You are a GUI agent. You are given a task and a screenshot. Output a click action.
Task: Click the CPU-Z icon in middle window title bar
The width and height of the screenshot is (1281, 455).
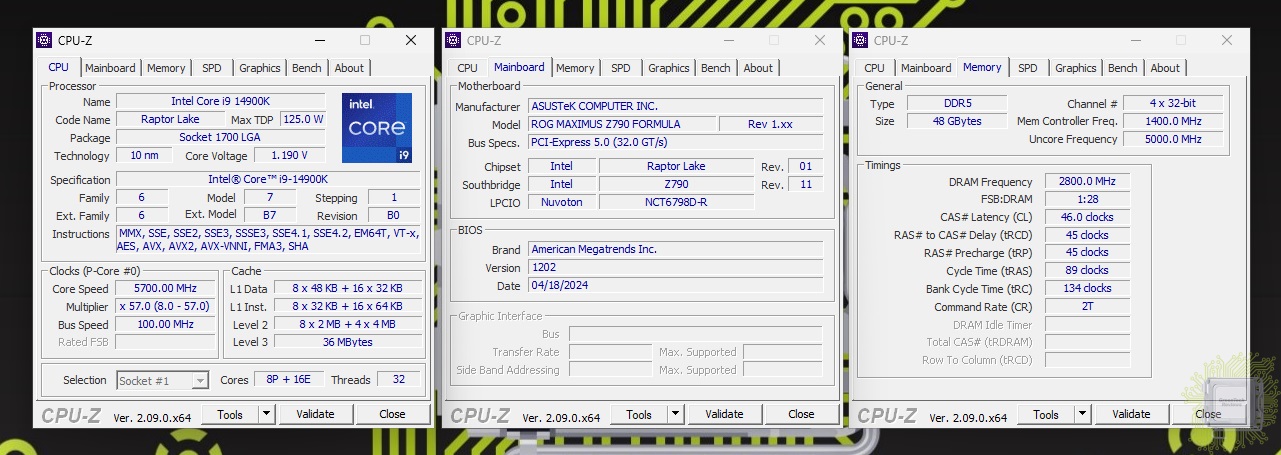(x=453, y=40)
